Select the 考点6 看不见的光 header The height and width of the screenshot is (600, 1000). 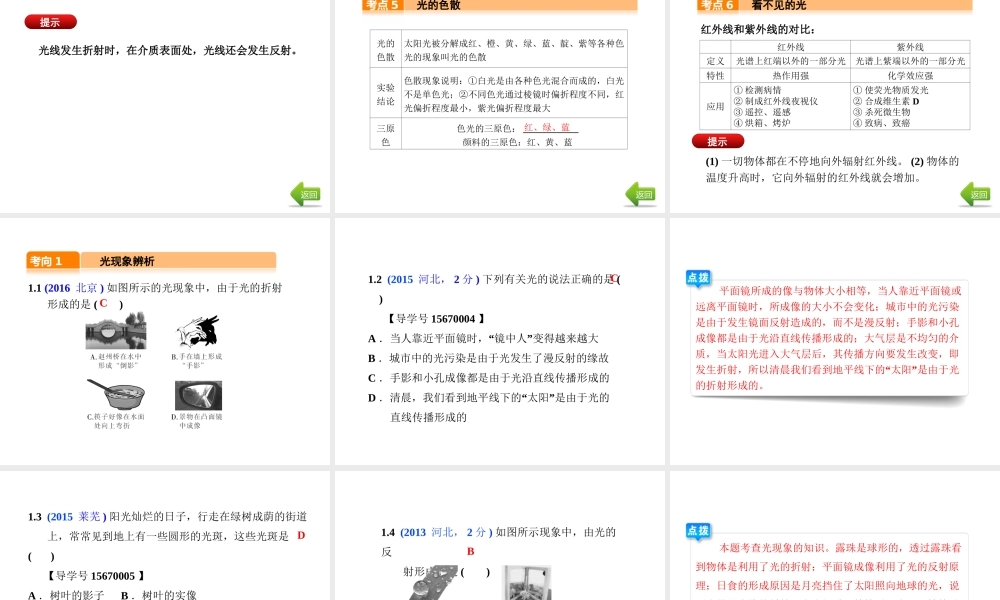(x=834, y=6)
